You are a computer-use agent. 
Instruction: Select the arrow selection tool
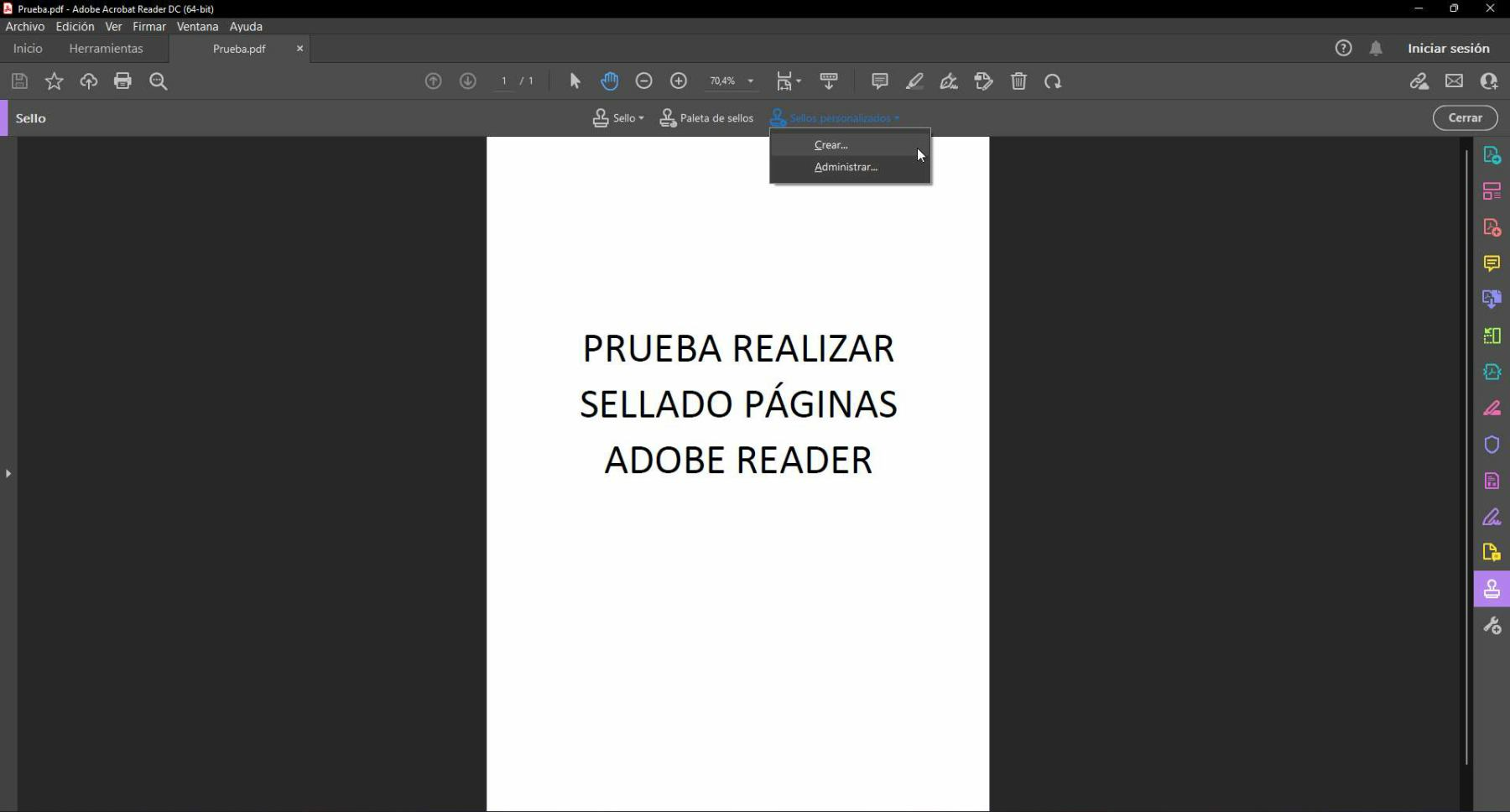[575, 81]
